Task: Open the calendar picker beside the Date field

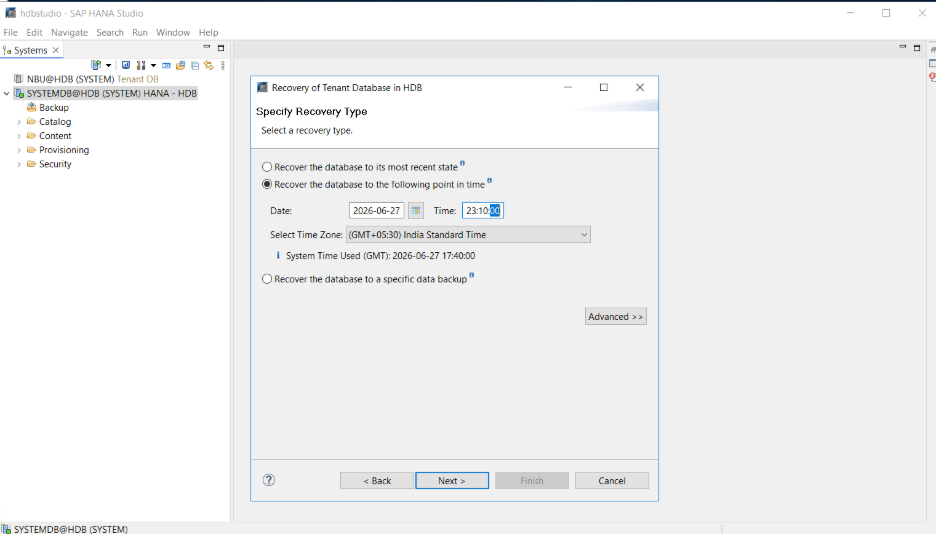Action: click(416, 211)
